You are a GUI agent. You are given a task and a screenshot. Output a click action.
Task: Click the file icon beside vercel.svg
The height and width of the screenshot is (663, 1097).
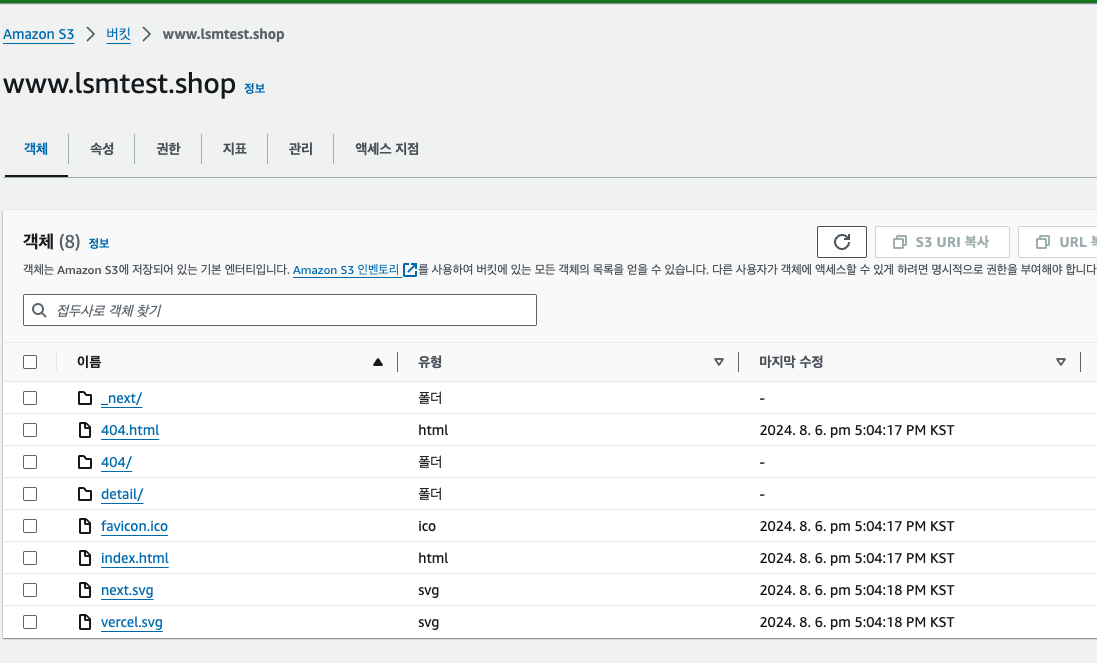85,622
